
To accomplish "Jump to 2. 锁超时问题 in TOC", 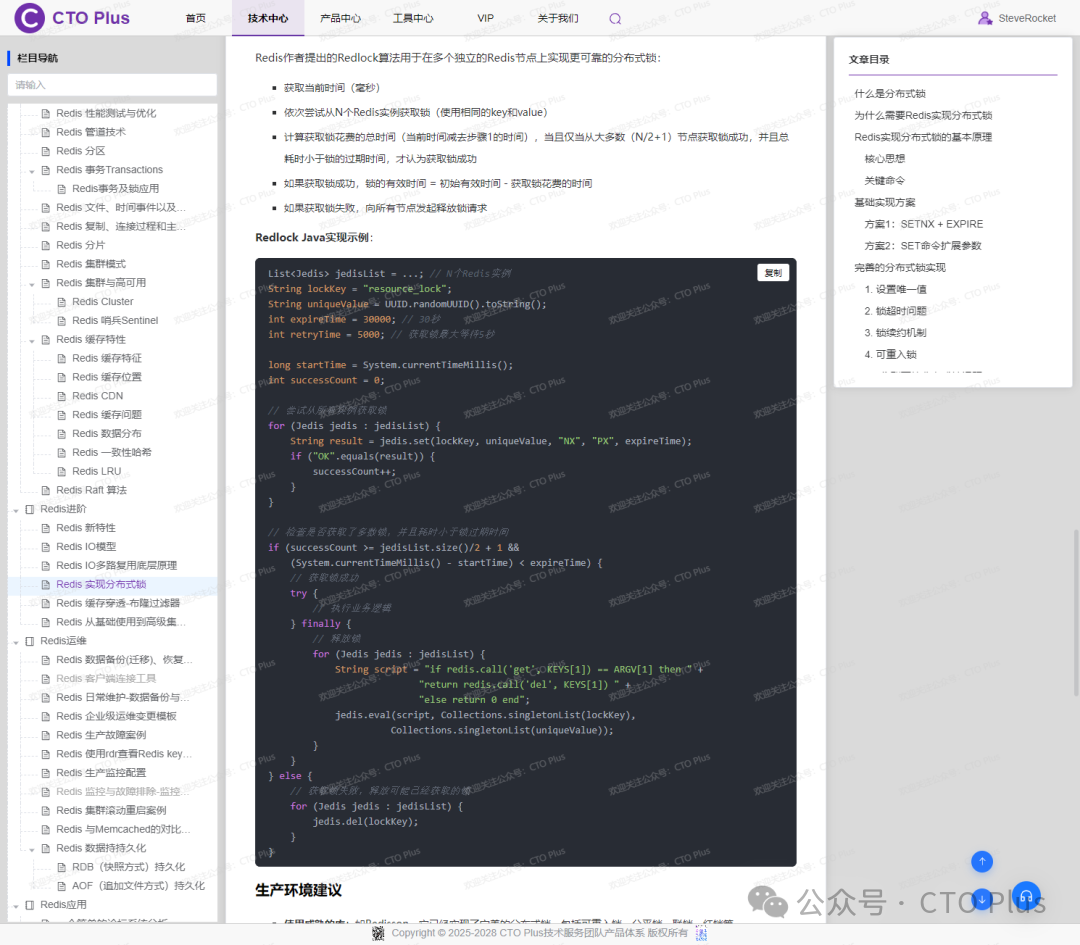I will pos(895,311).
